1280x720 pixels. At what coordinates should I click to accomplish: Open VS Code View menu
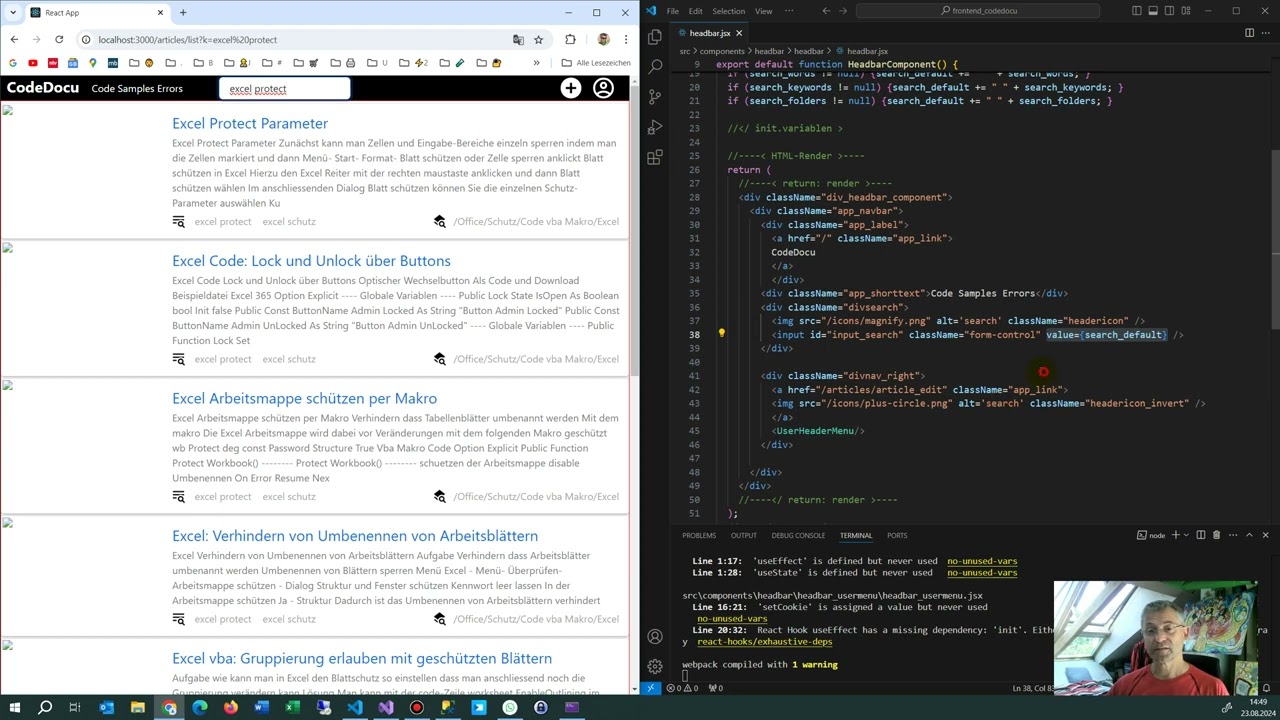pos(763,11)
